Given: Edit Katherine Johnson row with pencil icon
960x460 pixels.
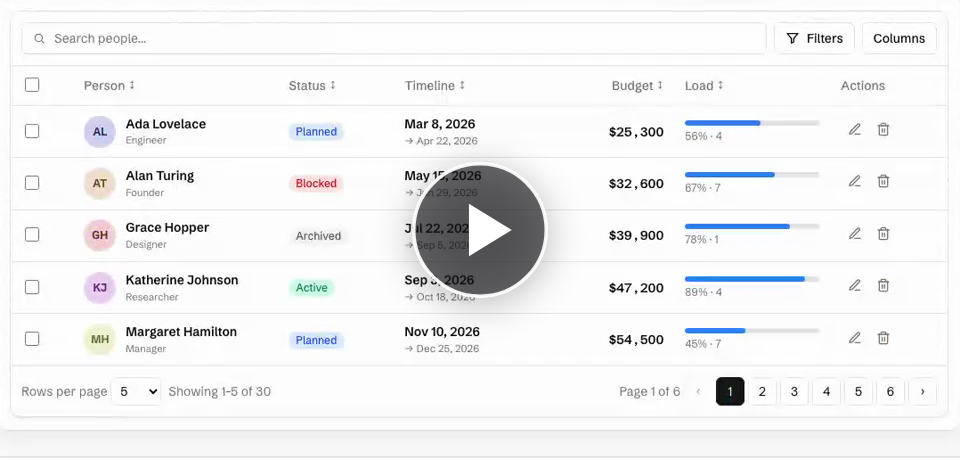Looking at the screenshot, I should (x=855, y=285).
